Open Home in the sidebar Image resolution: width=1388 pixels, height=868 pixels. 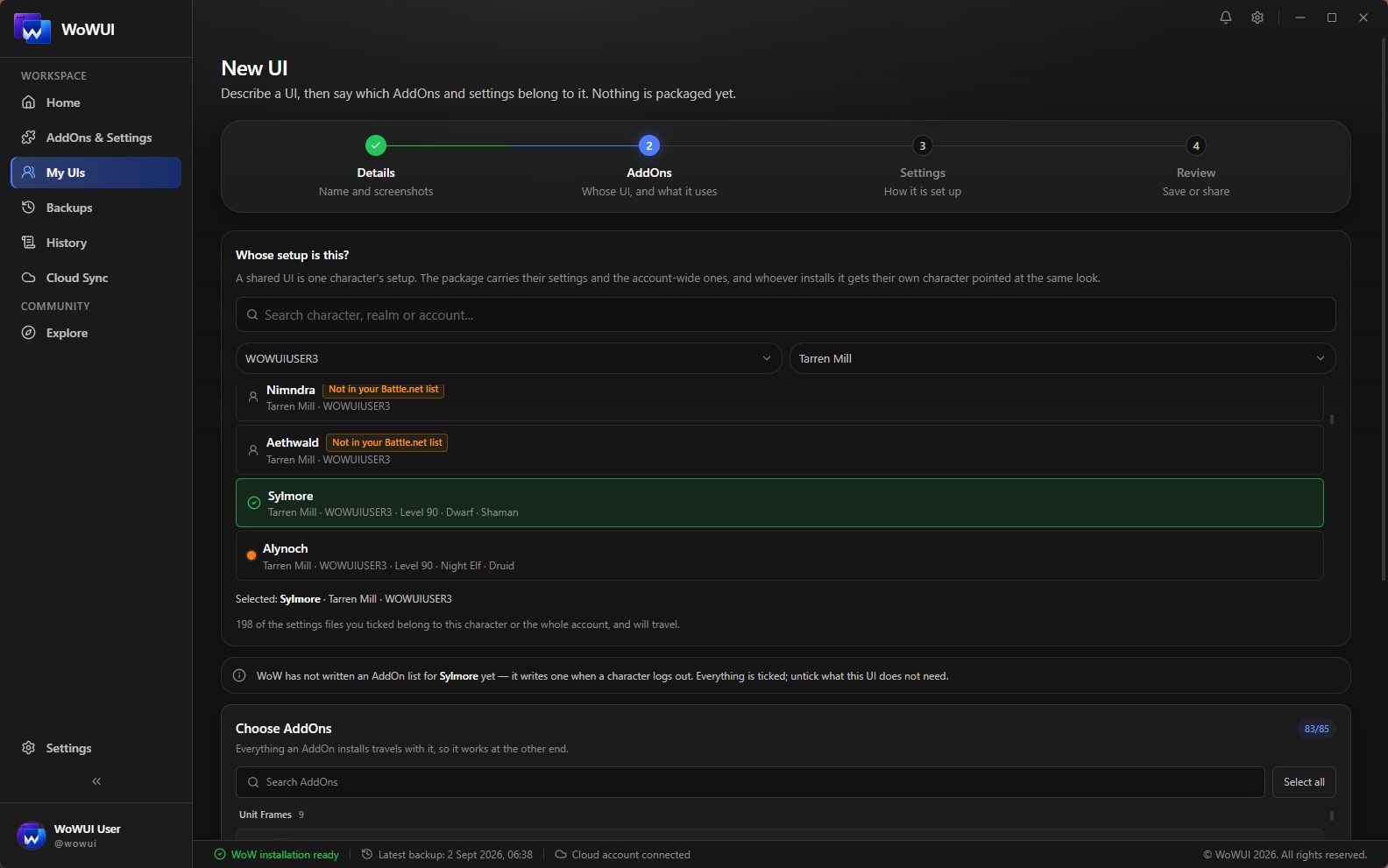(x=96, y=102)
